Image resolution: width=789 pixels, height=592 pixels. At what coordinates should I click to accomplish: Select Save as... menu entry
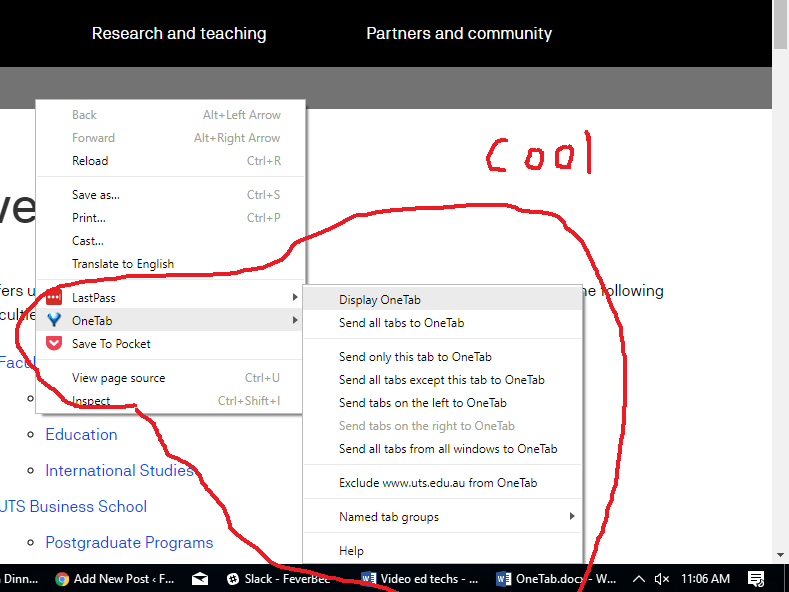171,195
